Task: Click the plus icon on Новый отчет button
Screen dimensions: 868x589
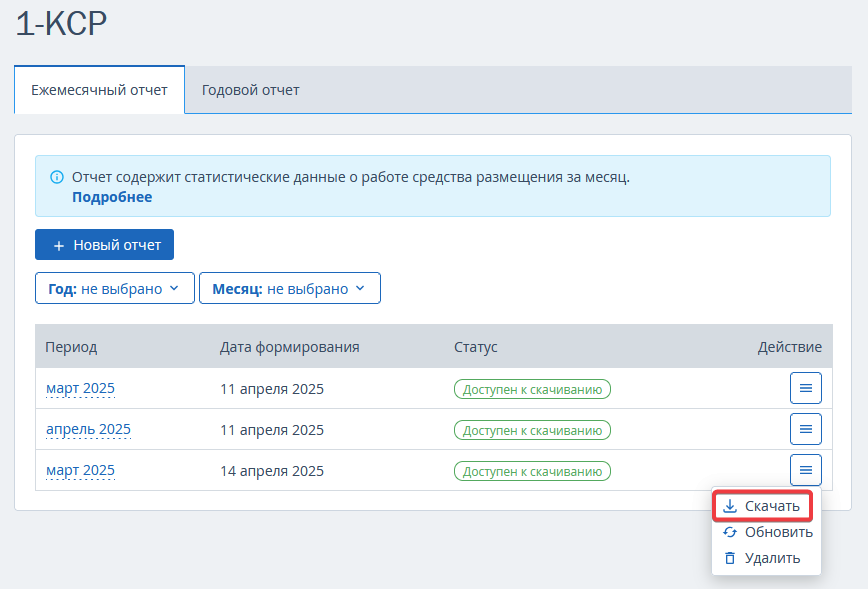Action: (59, 246)
